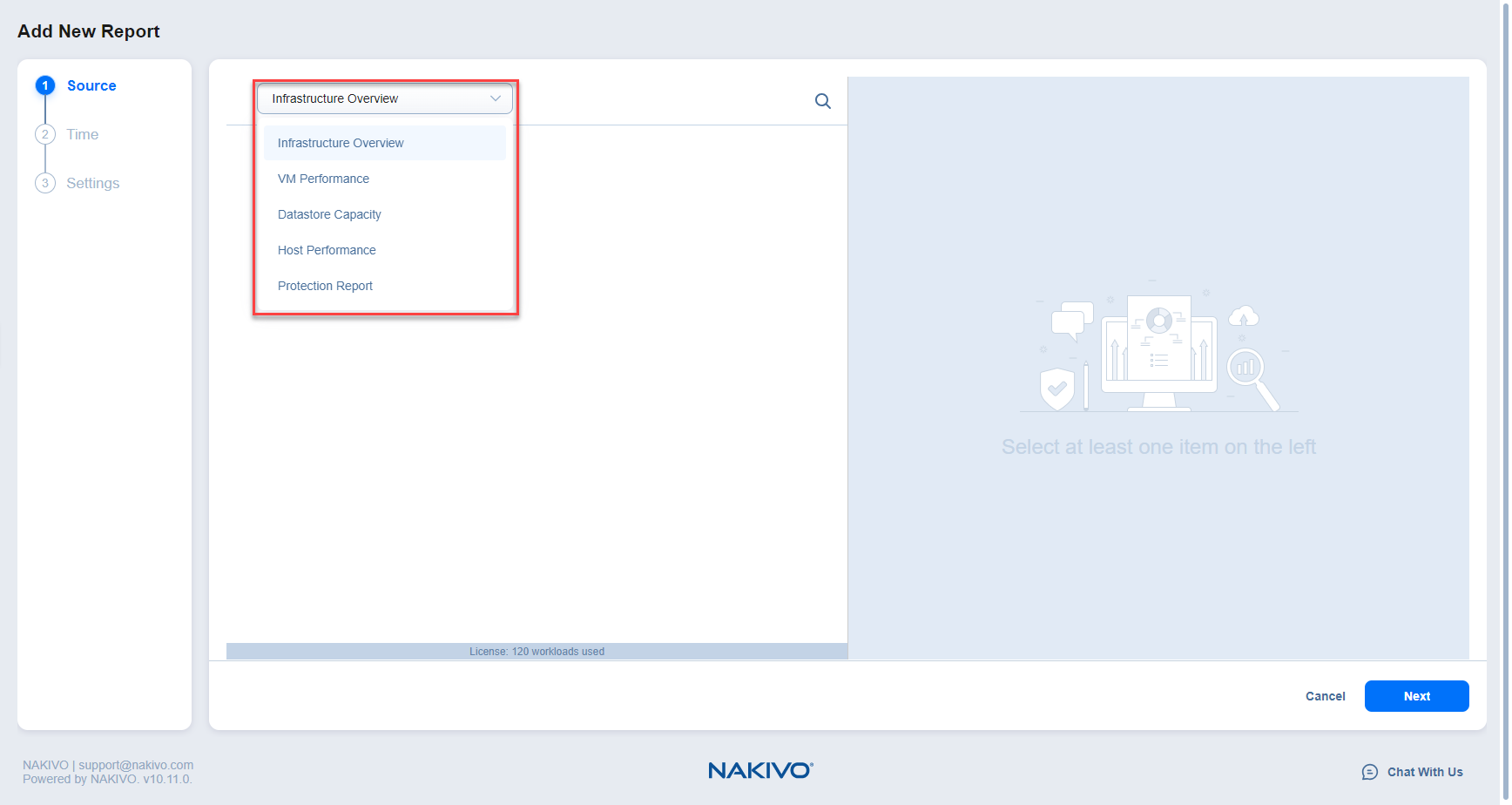Choose VM Performance report type
Viewport: 1512px width, 805px height.
coord(323,179)
